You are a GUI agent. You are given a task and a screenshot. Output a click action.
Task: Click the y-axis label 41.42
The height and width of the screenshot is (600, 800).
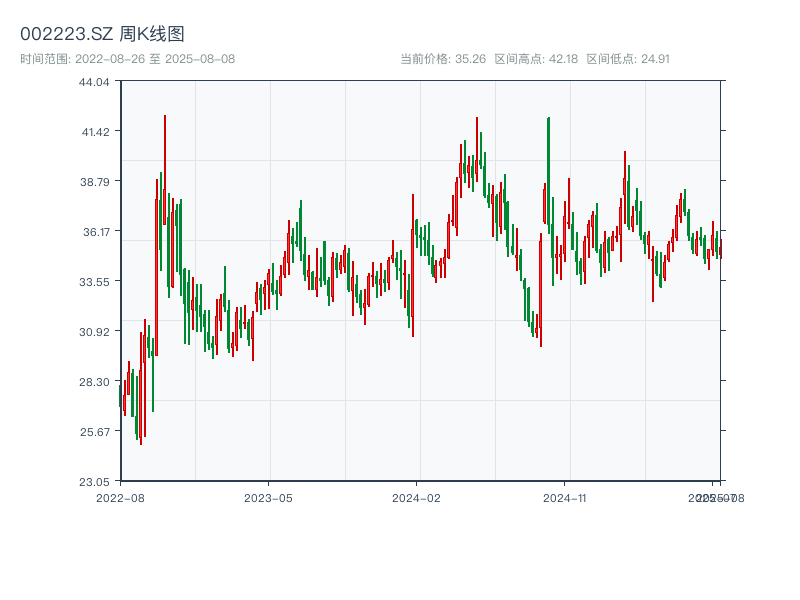[x=95, y=132]
